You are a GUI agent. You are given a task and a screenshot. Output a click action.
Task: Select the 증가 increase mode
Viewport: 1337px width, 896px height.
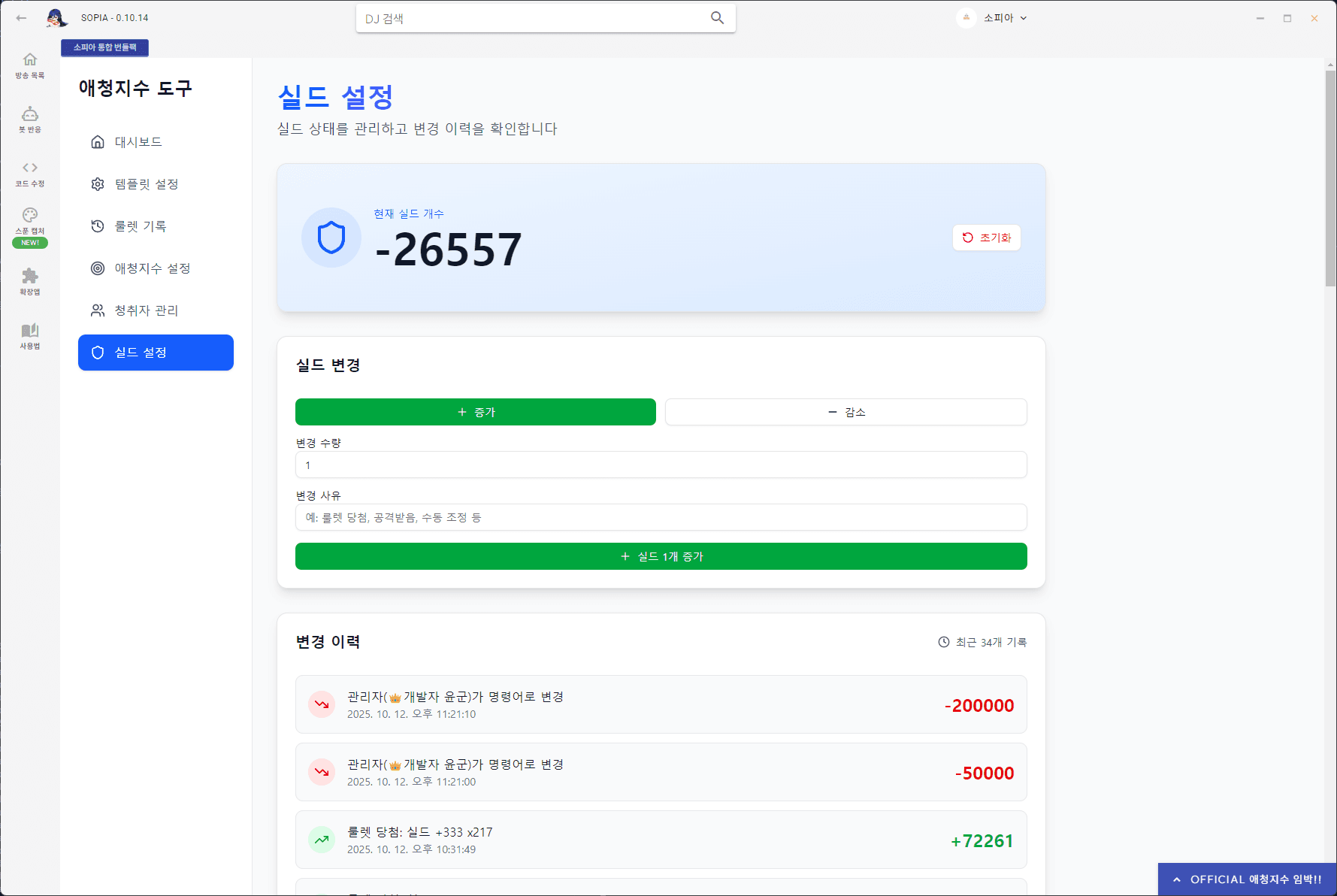[475, 412]
